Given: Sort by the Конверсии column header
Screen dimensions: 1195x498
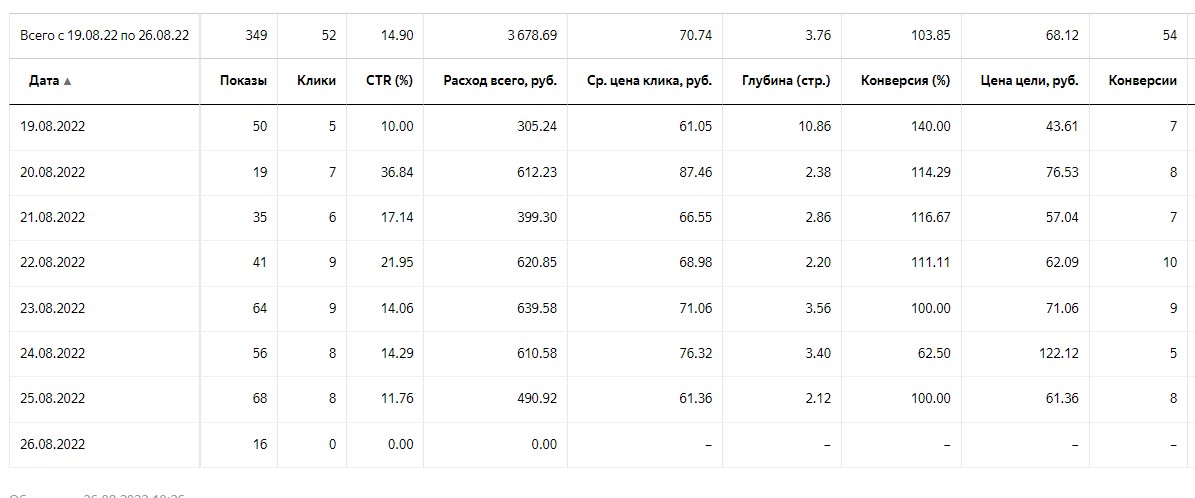Looking at the screenshot, I should tap(1142, 81).
